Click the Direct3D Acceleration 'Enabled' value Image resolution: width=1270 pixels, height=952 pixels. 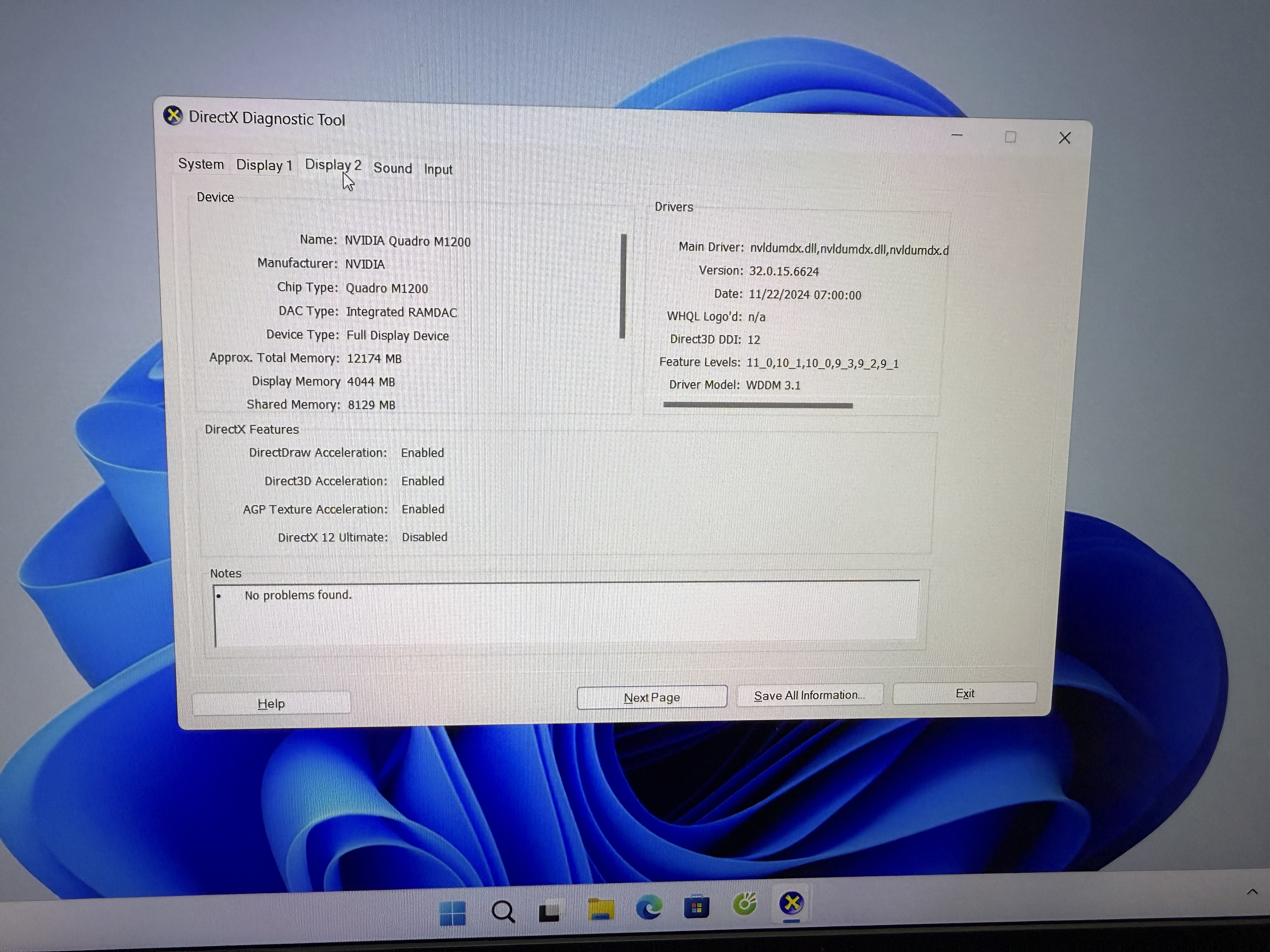pos(423,481)
